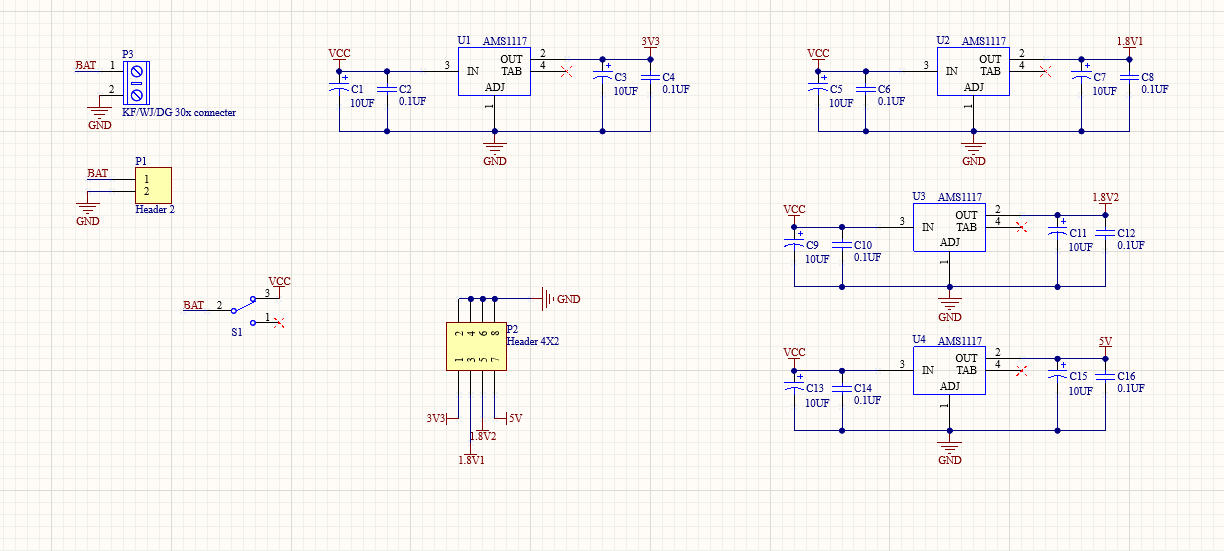
Task: Select the P3 screw terminal connector symbol
Action: (x=137, y=82)
